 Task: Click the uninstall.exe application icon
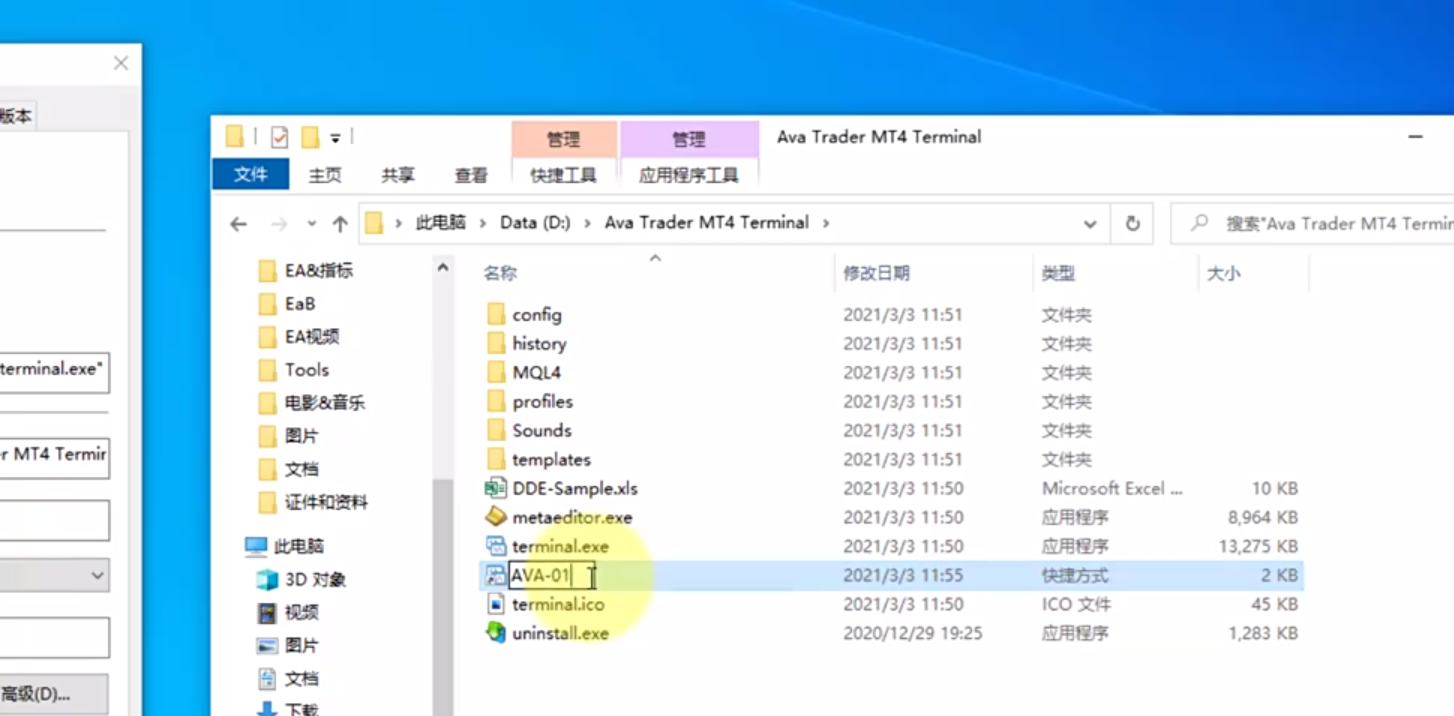click(496, 633)
